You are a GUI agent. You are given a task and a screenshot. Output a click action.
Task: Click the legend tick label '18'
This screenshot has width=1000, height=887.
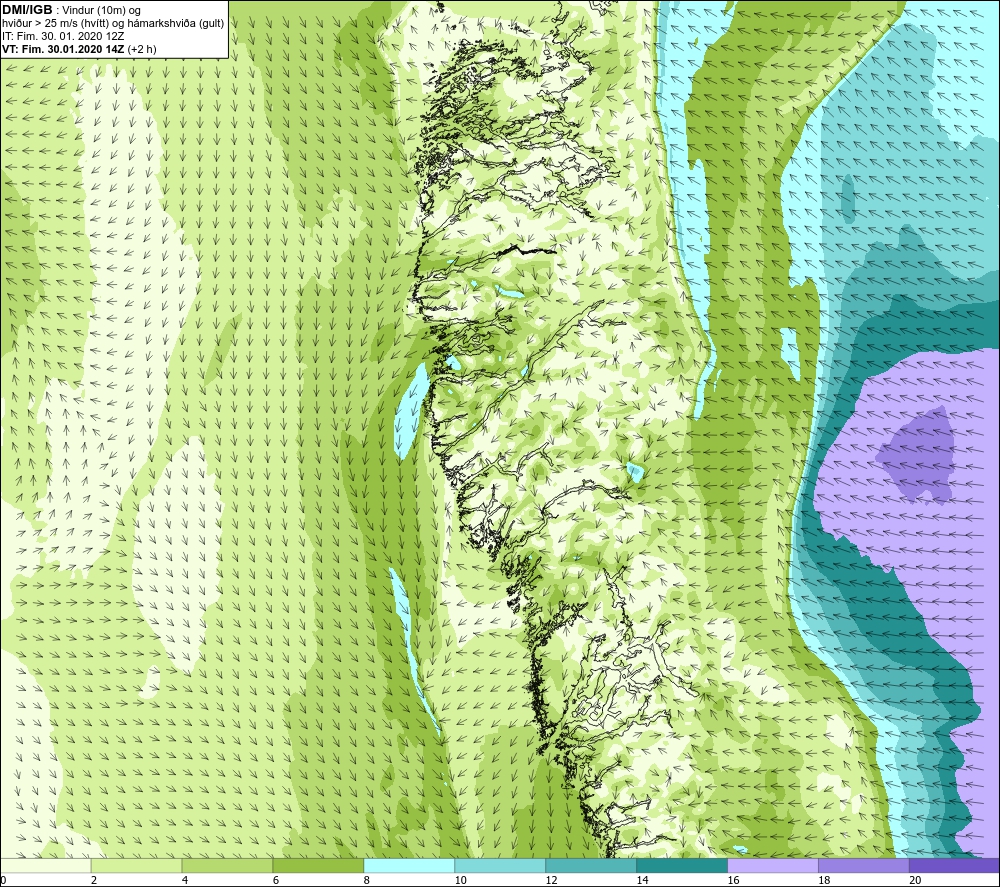pos(824,880)
